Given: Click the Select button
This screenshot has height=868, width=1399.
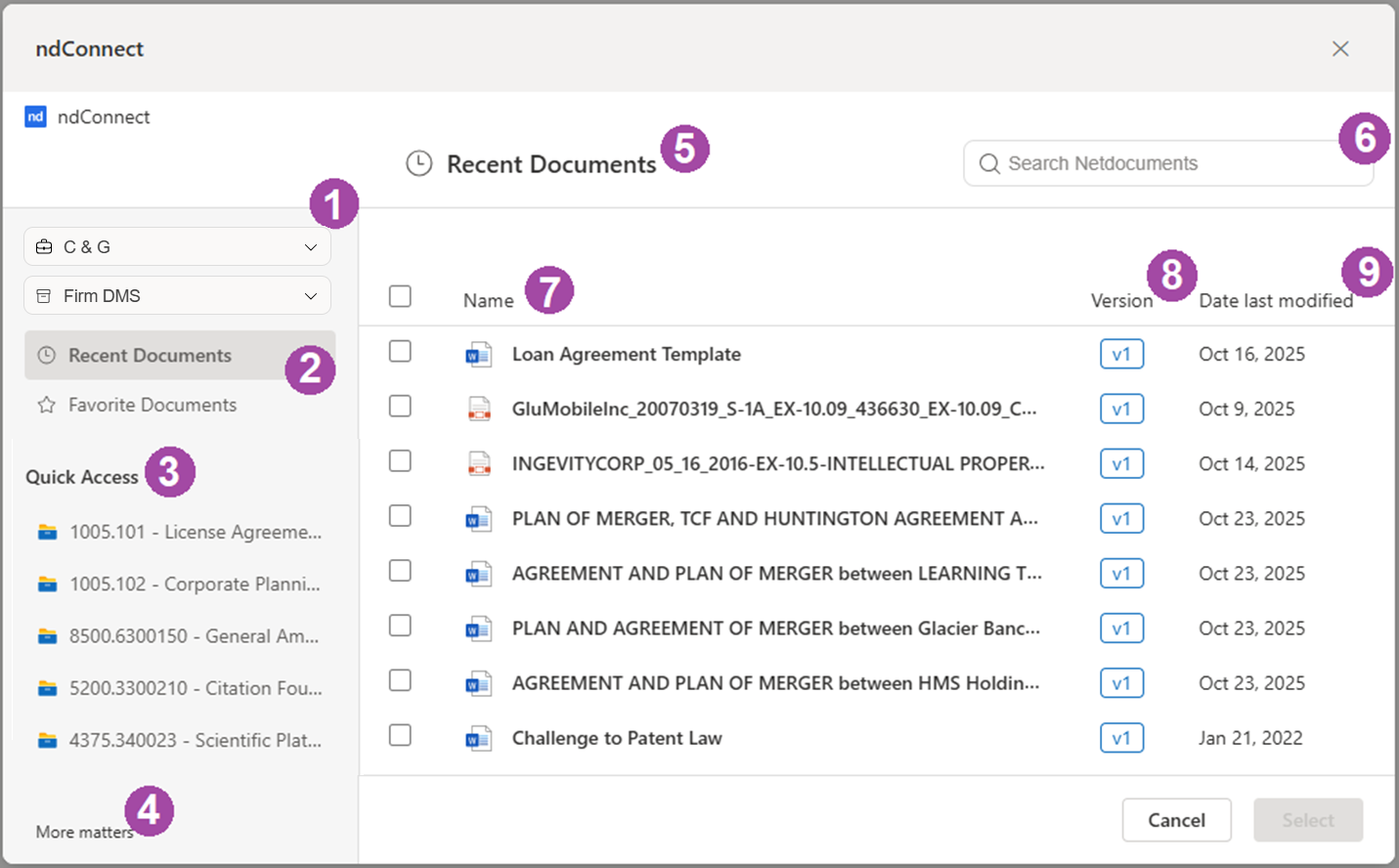Looking at the screenshot, I should pos(1308,820).
